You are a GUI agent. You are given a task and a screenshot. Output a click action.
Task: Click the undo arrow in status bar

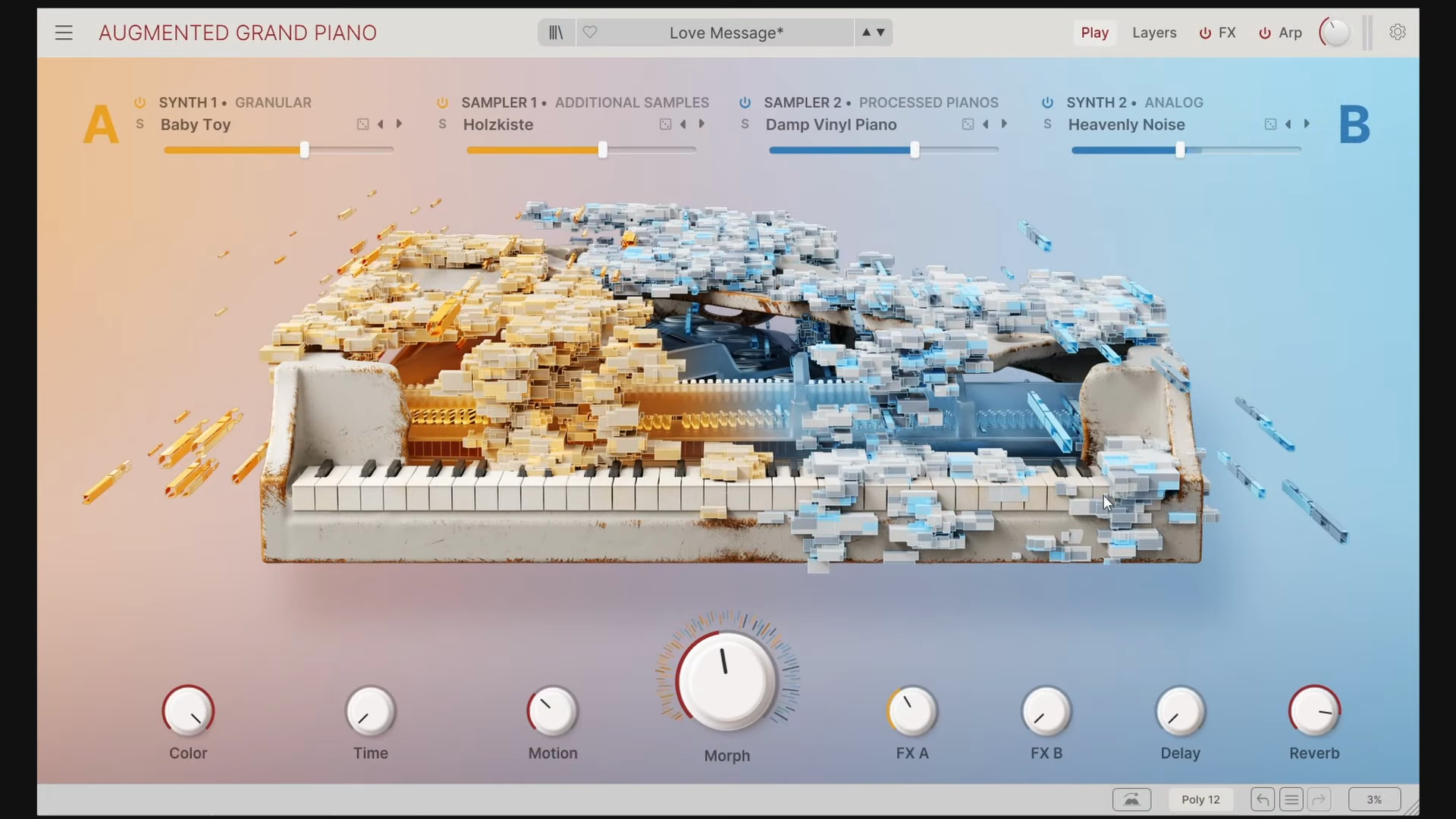coord(1263,799)
